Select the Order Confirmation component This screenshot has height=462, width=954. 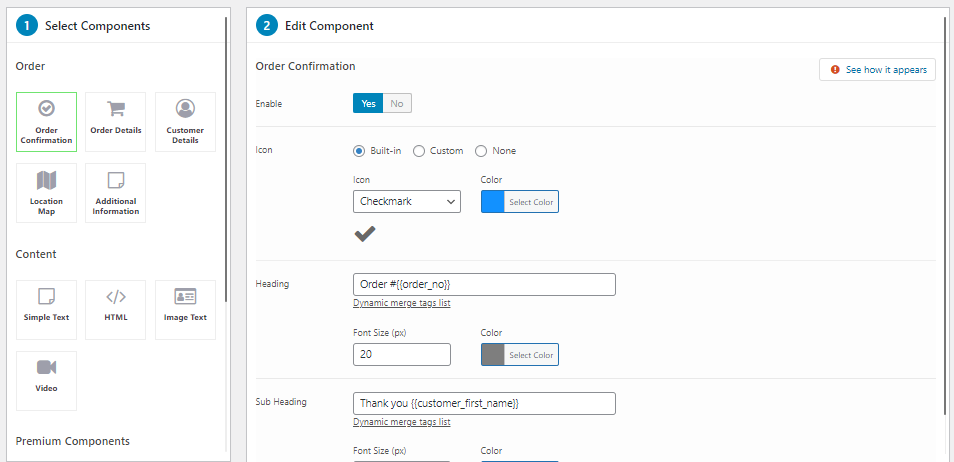[46, 122]
